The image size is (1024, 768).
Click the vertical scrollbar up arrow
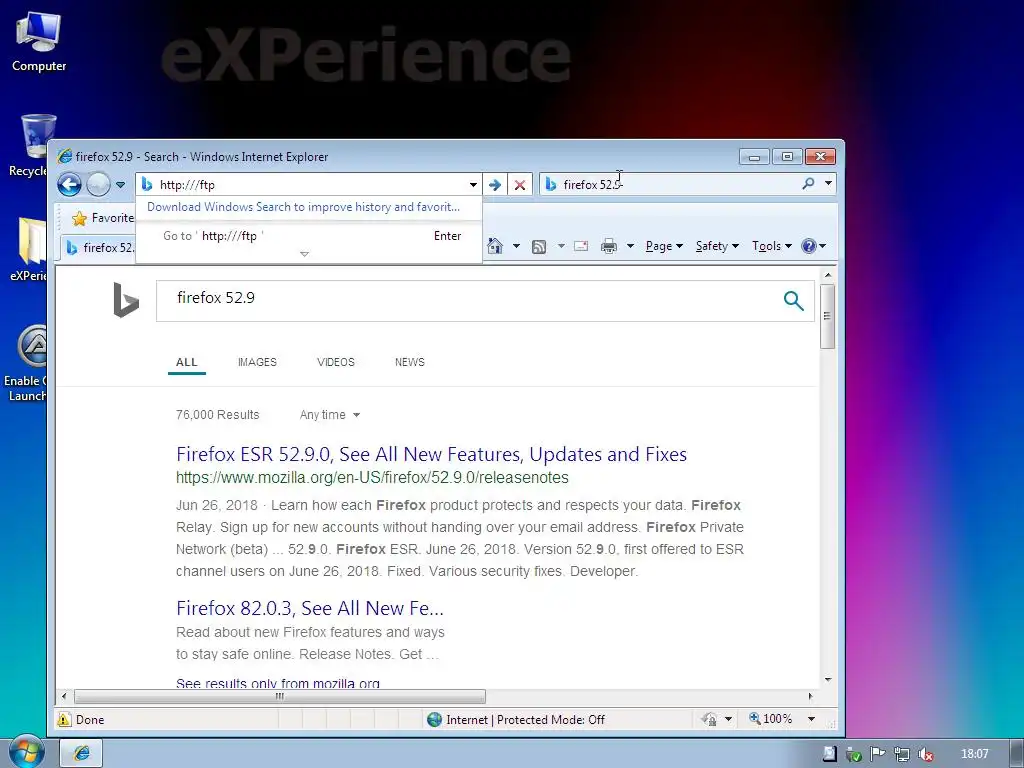[827, 275]
